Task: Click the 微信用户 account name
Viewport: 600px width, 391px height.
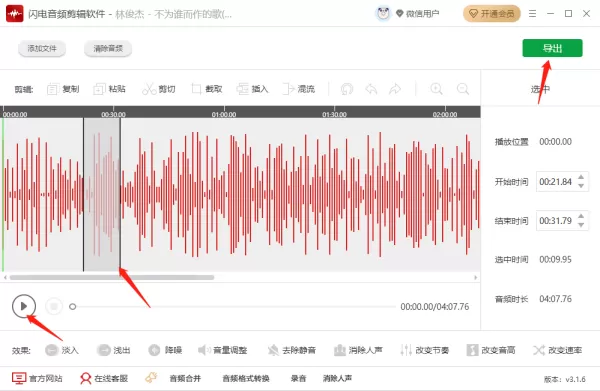Action: (422, 14)
